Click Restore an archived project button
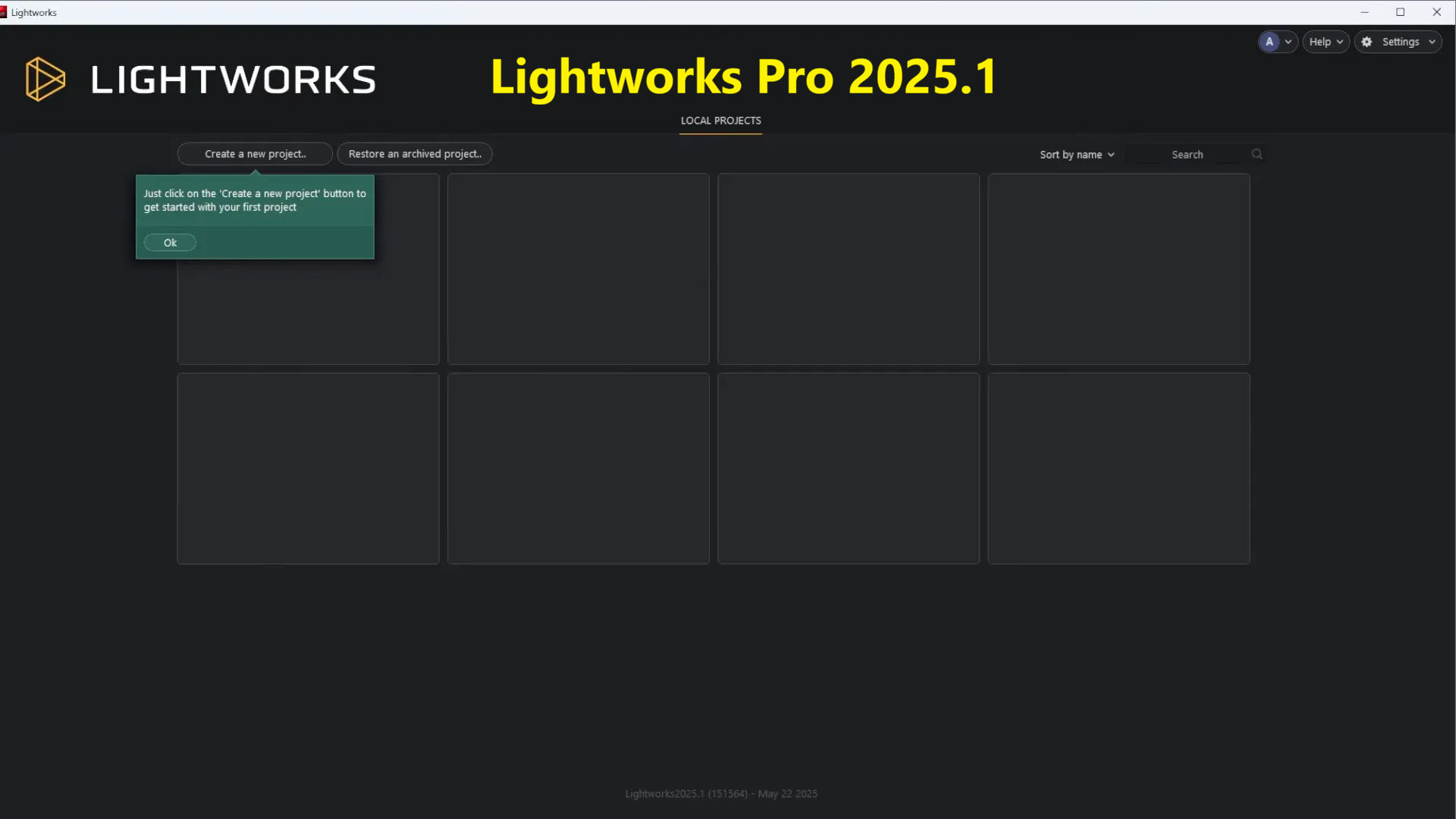 (x=415, y=154)
